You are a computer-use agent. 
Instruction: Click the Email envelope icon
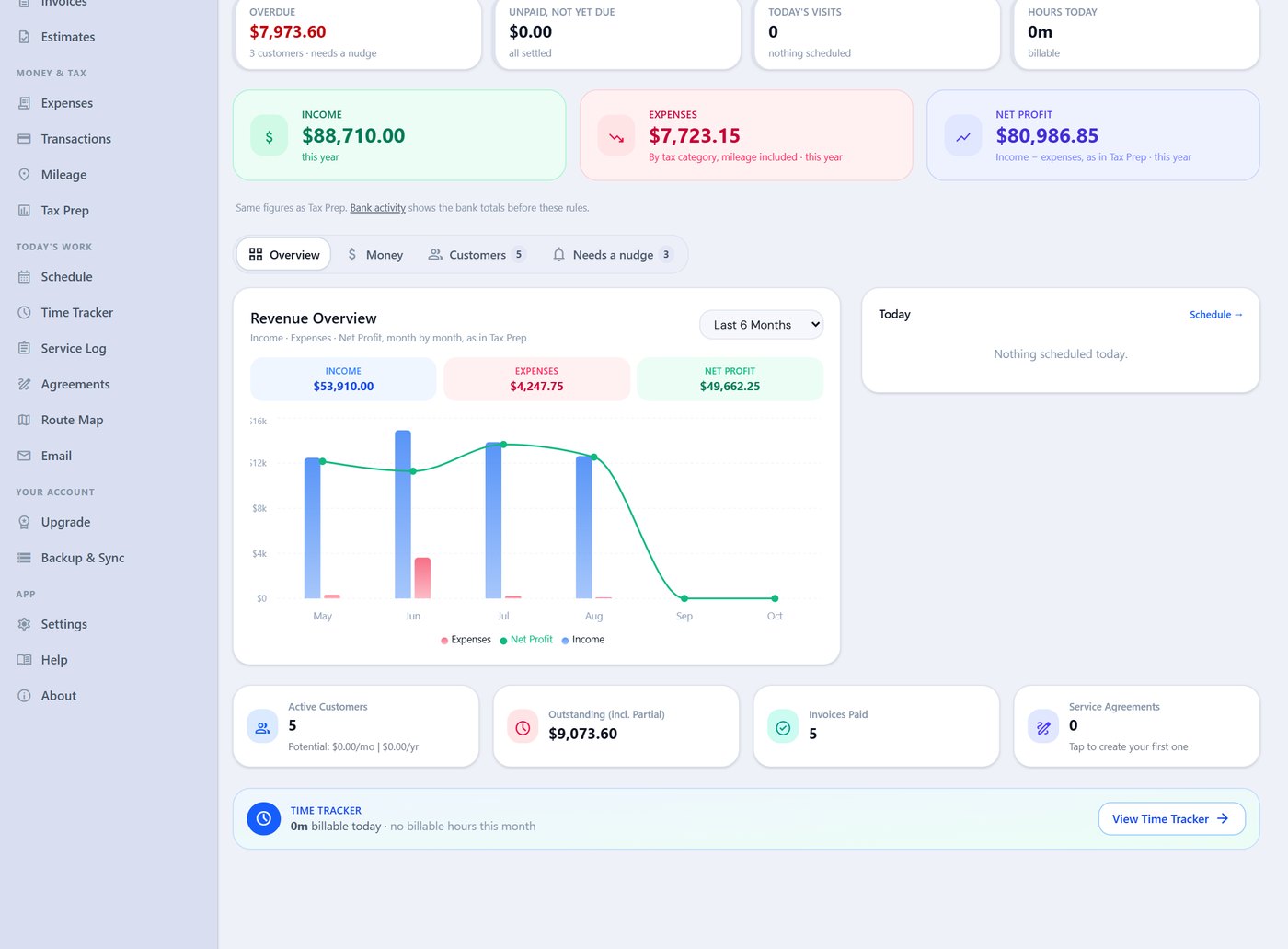(x=24, y=457)
